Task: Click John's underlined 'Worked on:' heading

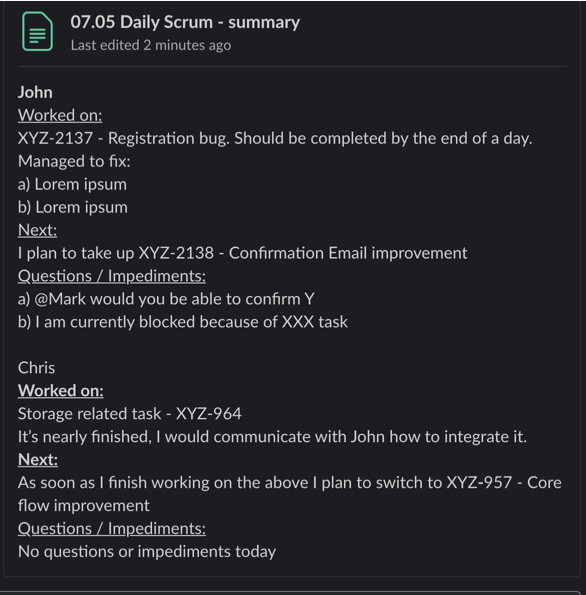Action: tap(60, 115)
